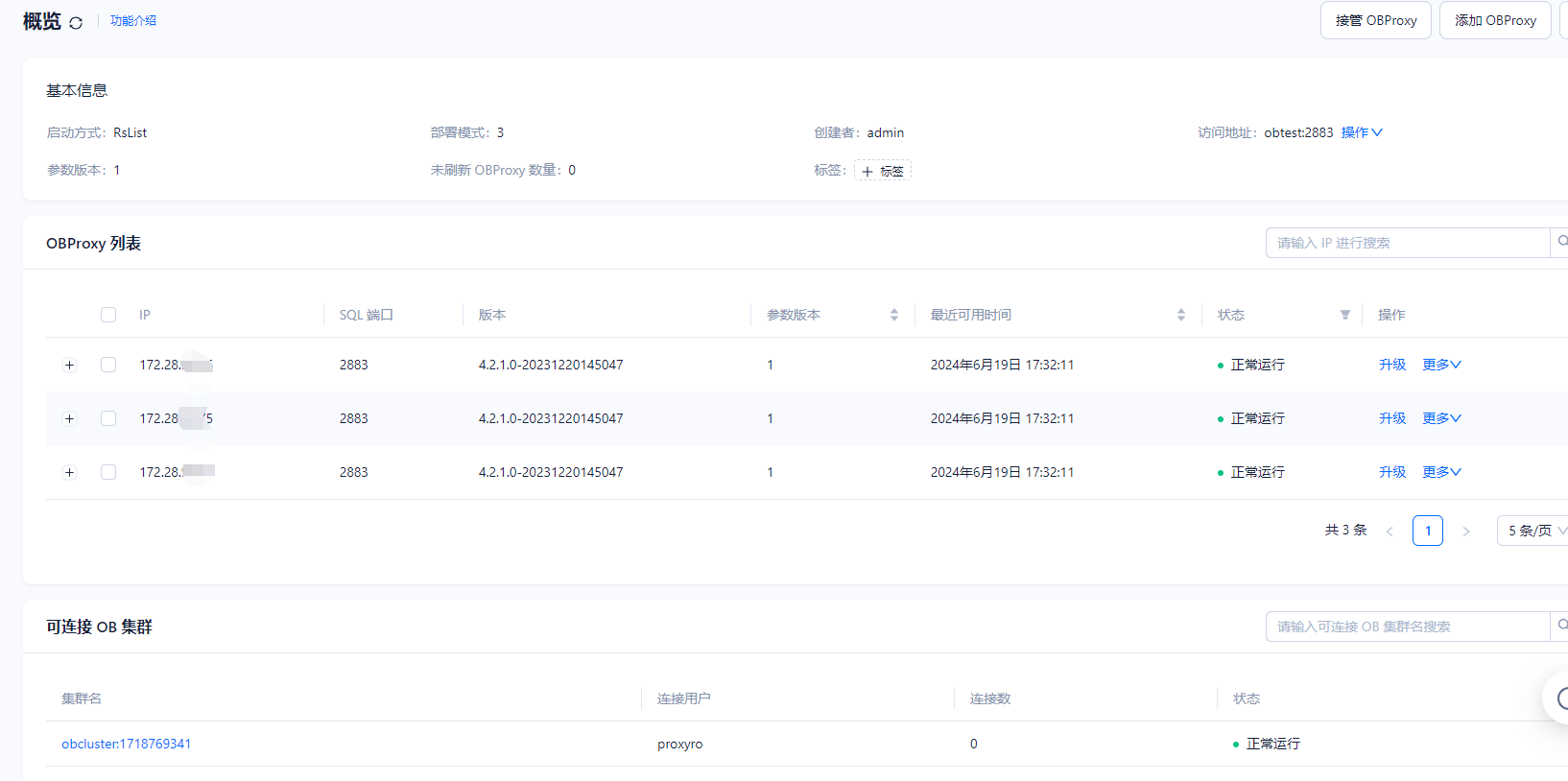Click the filter icon in 状态 column header
The image size is (1568, 781).
click(x=1344, y=315)
